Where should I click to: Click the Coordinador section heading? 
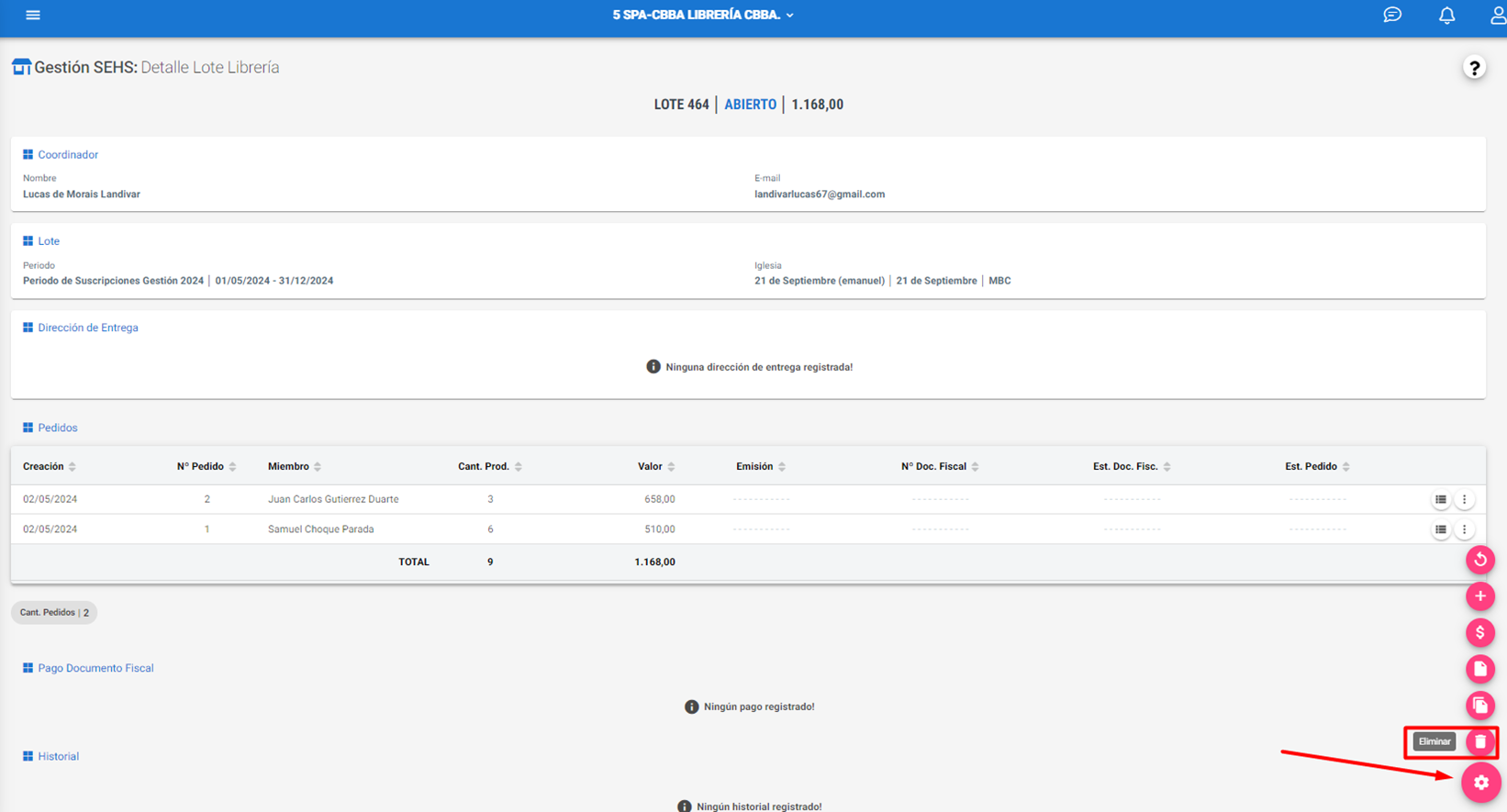[x=68, y=155]
